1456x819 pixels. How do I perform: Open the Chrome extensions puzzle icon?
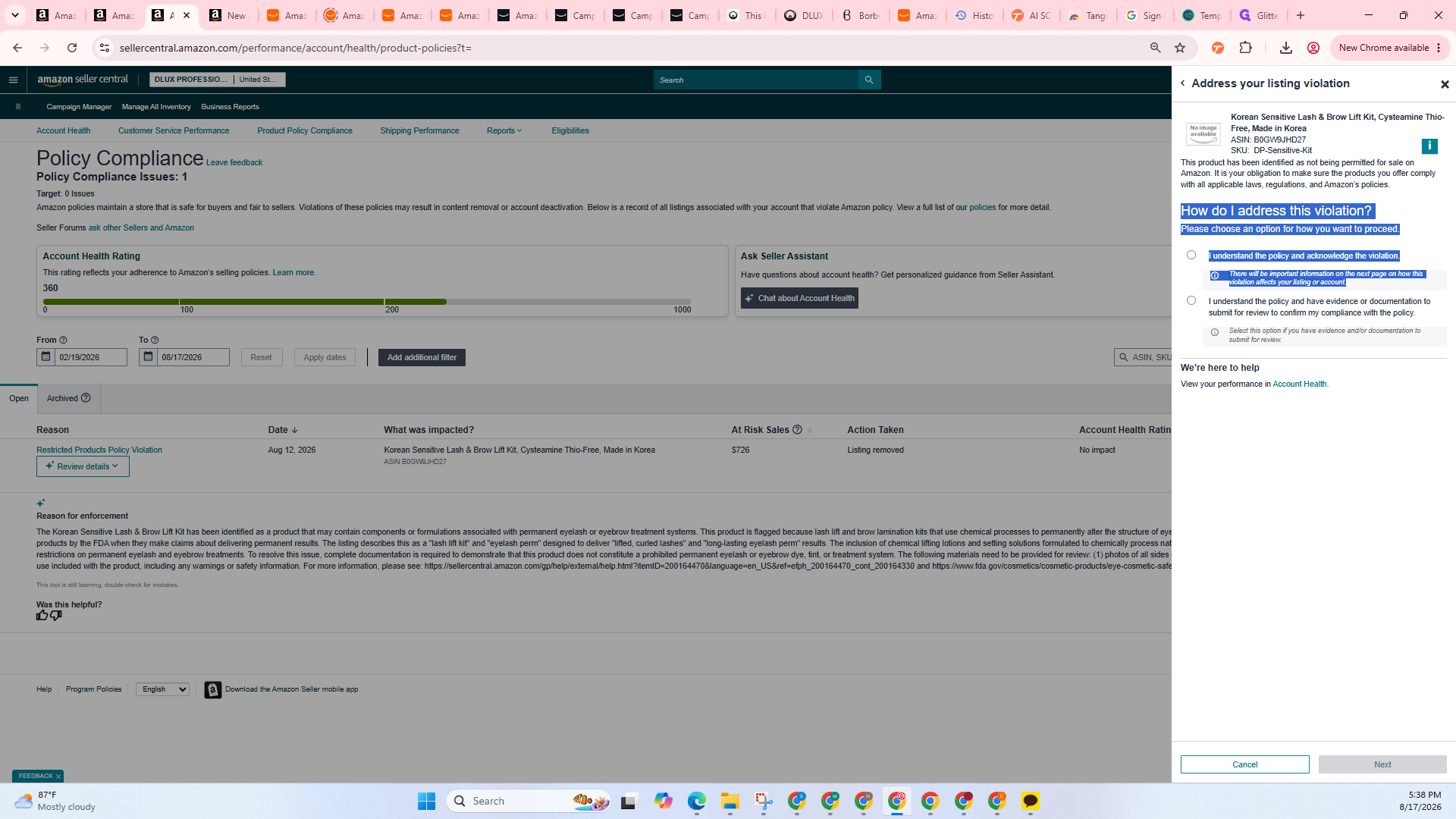[1245, 48]
